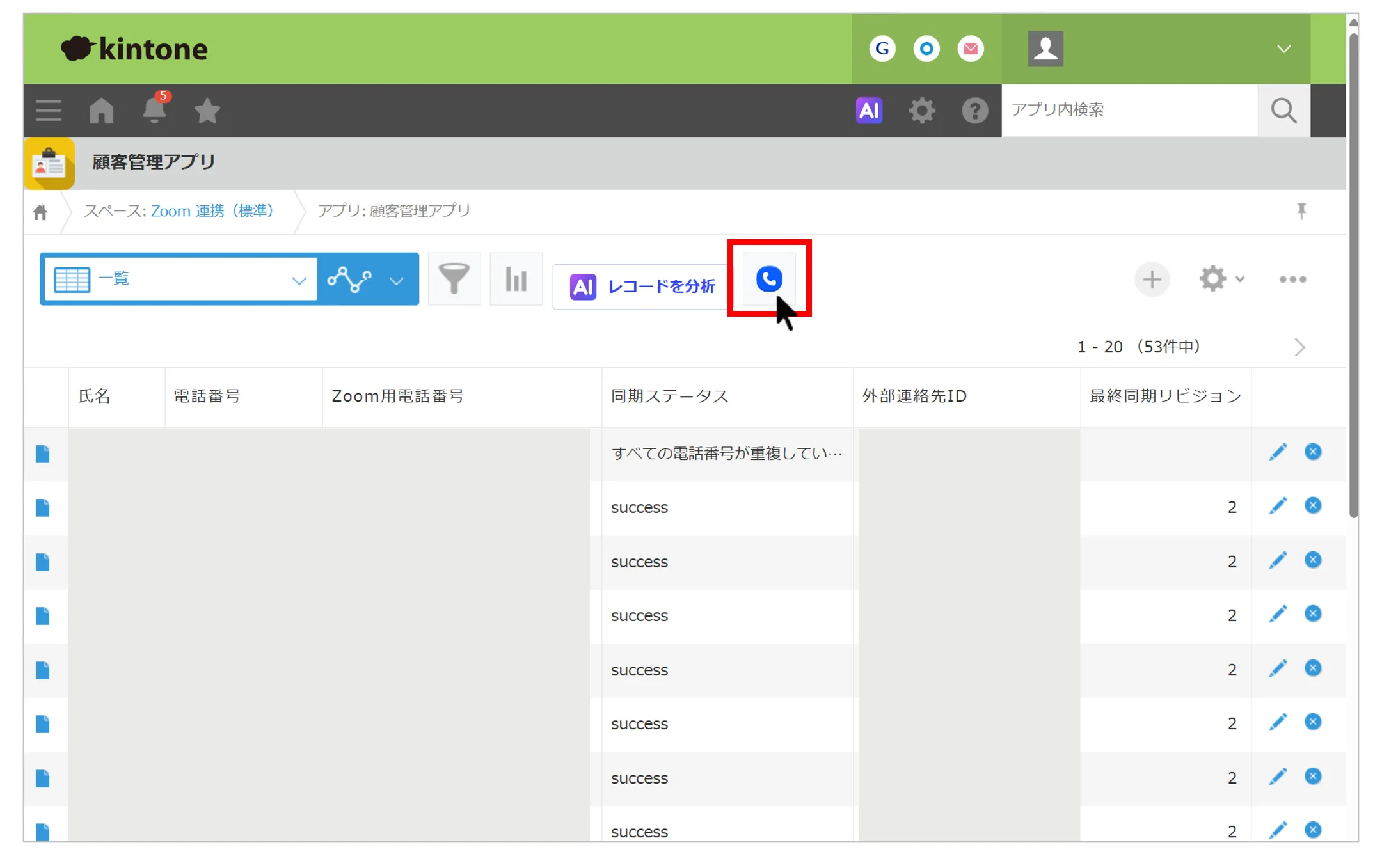Viewport: 1398px width, 868px height.
Task: Click the purple AI icon in header
Action: pos(869,110)
